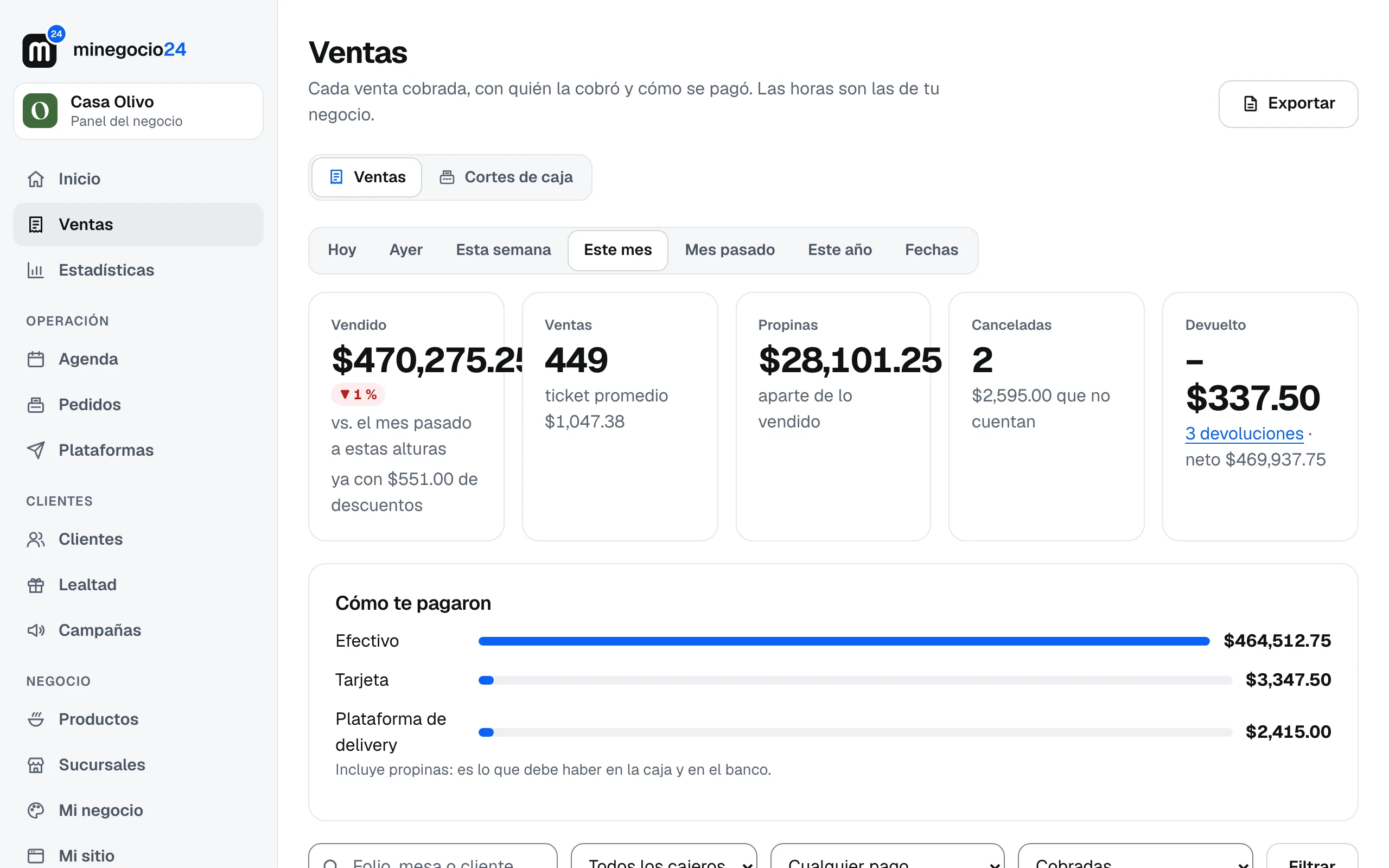Click the Ventas receipt icon in sidebar
The width and height of the screenshot is (1389, 868).
point(36,225)
